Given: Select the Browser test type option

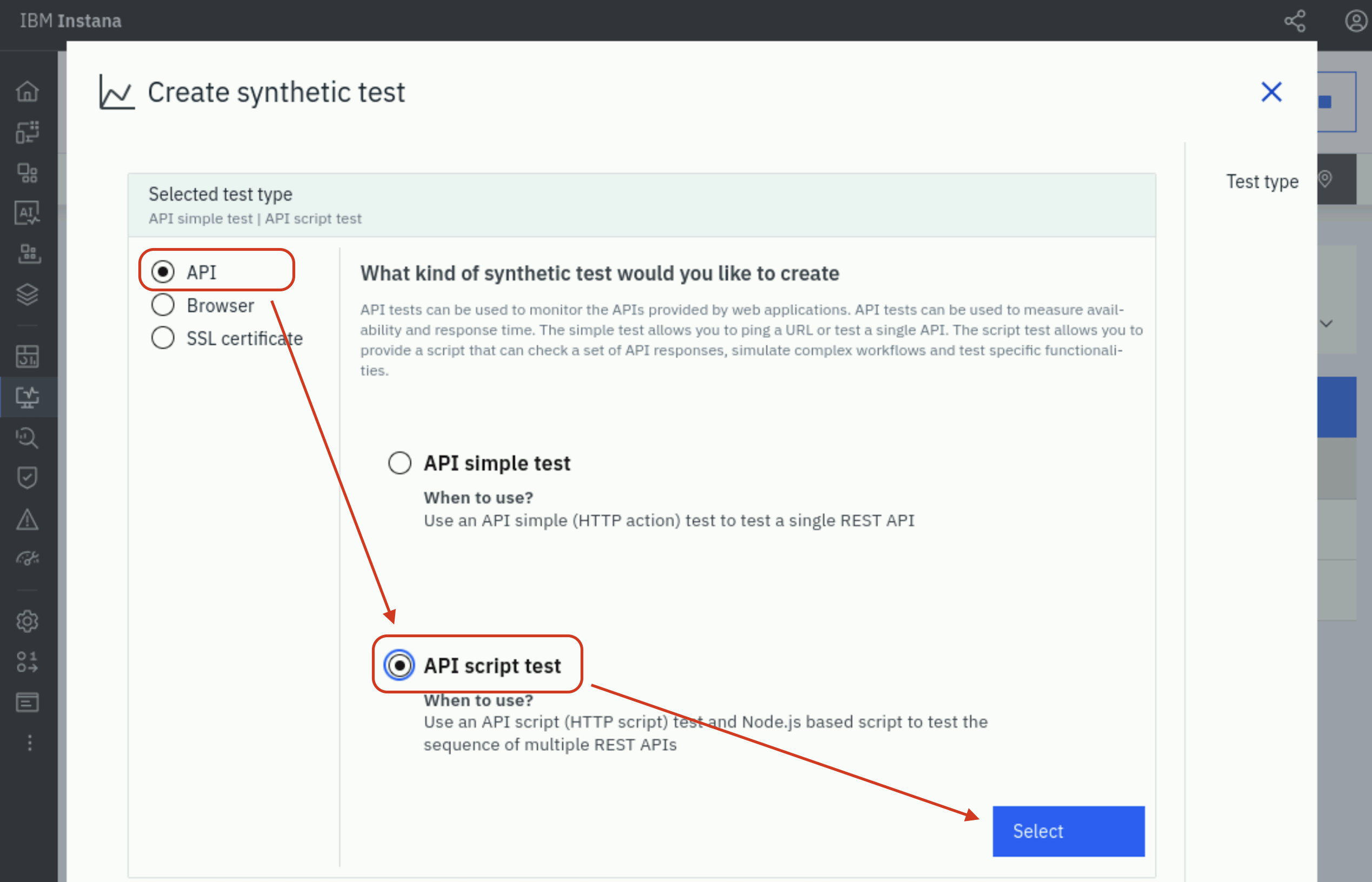Looking at the screenshot, I should [163, 305].
